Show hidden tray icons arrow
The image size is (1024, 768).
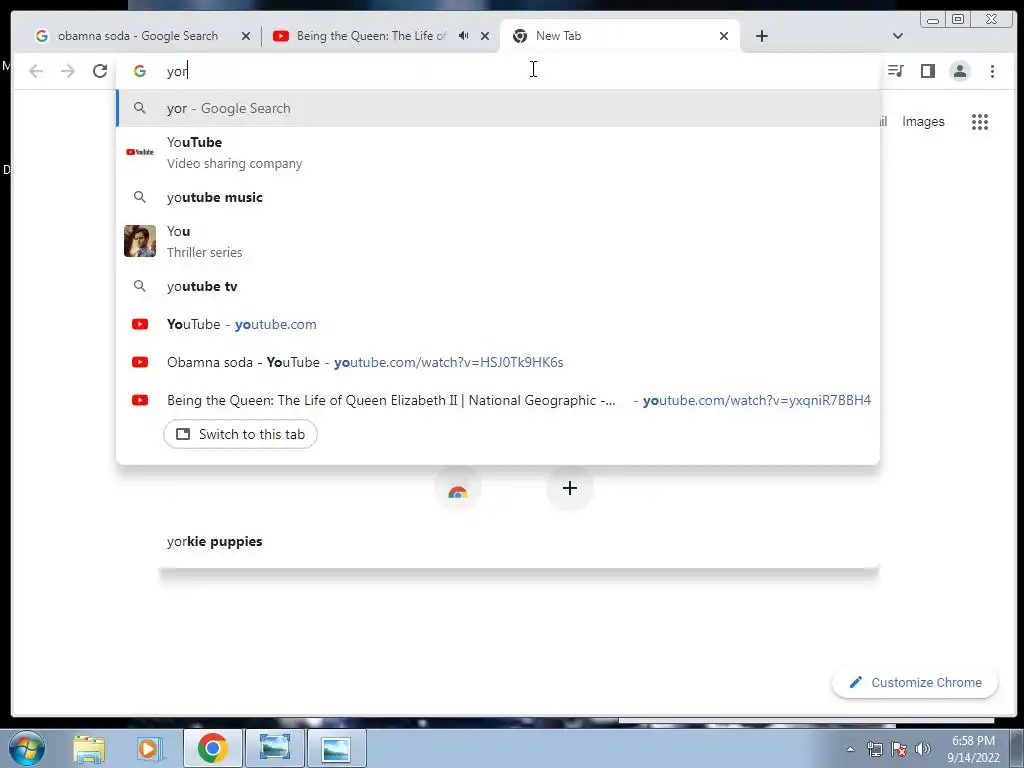click(850, 749)
